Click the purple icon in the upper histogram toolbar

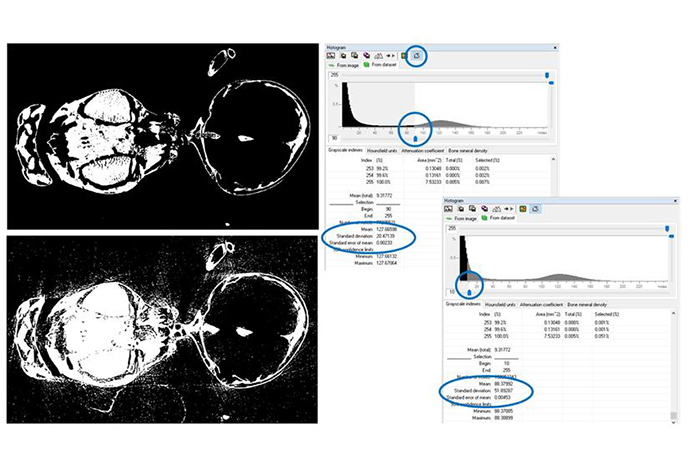(x=367, y=56)
